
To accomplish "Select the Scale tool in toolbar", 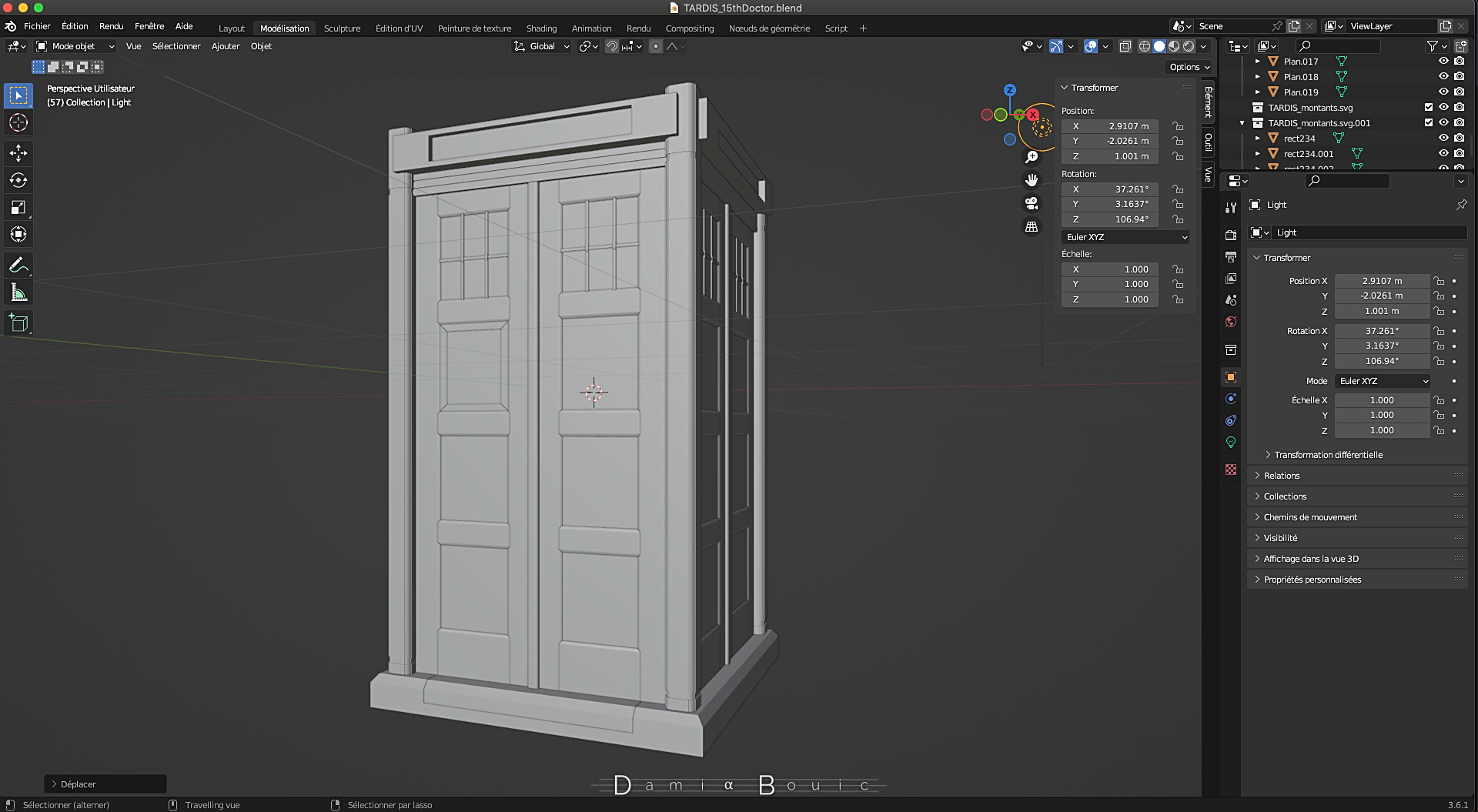I will click(x=18, y=207).
